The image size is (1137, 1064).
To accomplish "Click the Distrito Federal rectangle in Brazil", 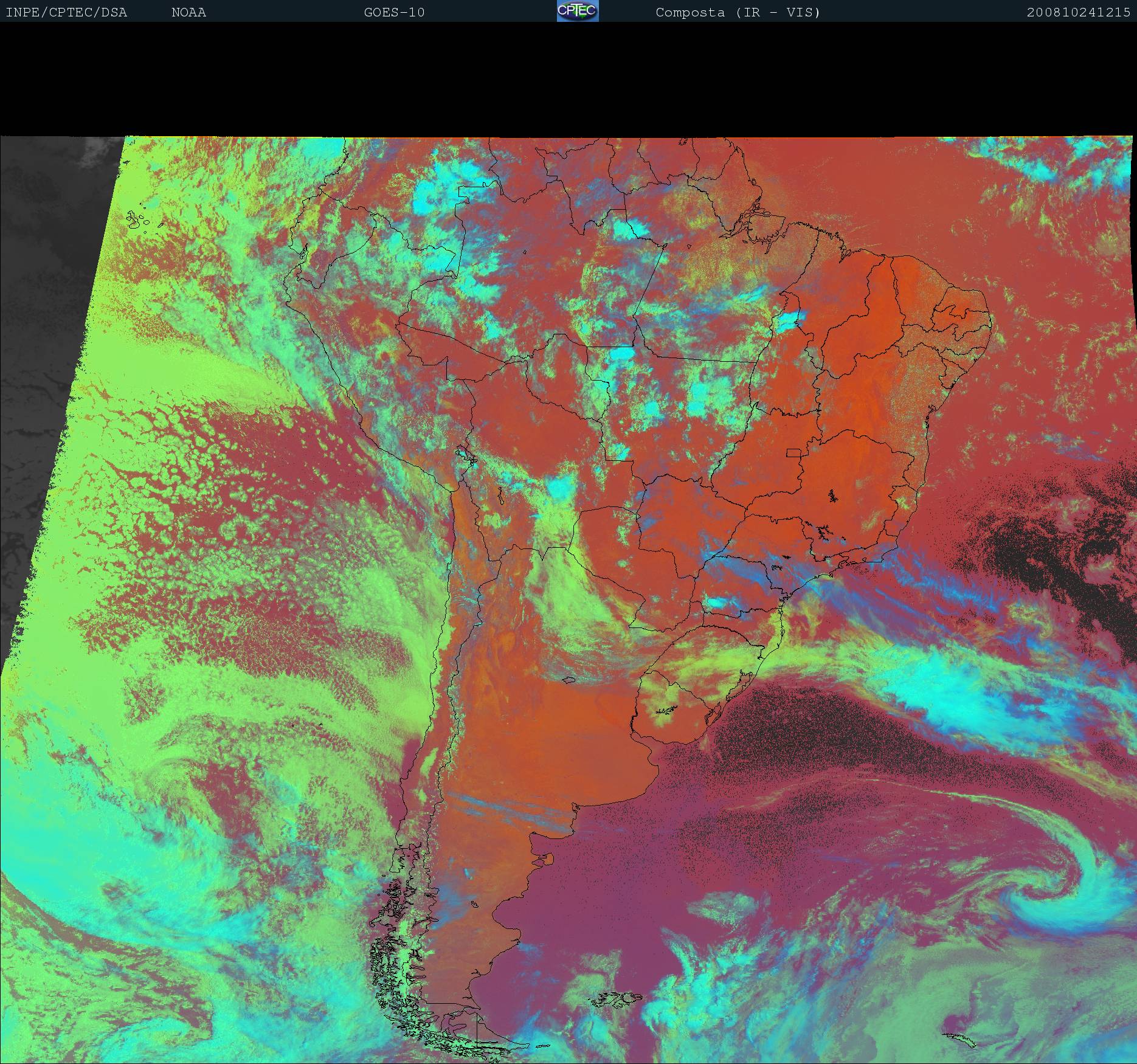I will 794,452.
